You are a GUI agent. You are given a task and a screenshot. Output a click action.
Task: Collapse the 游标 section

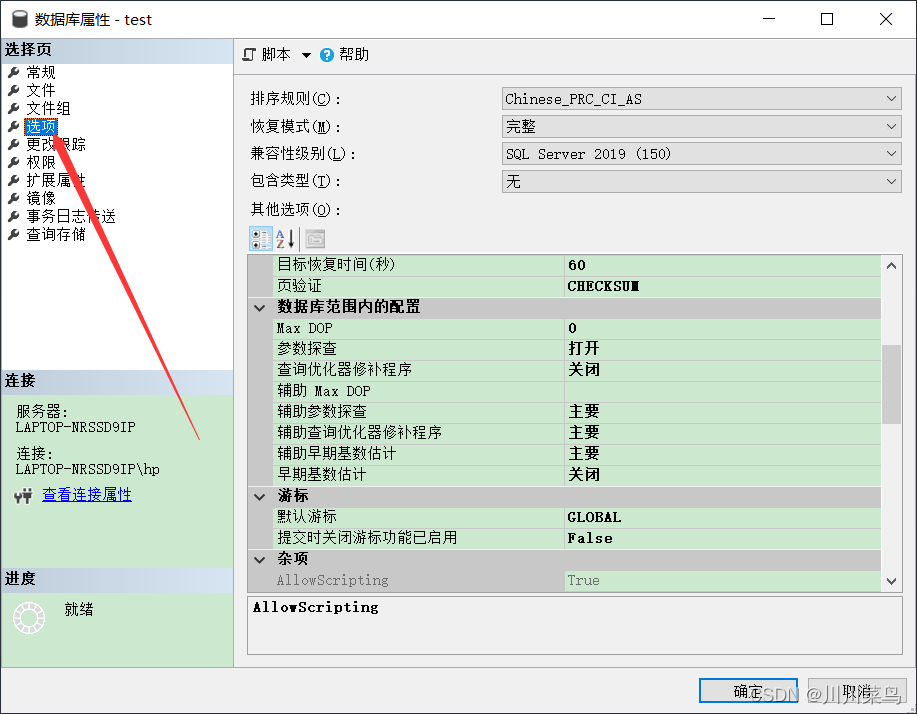260,496
